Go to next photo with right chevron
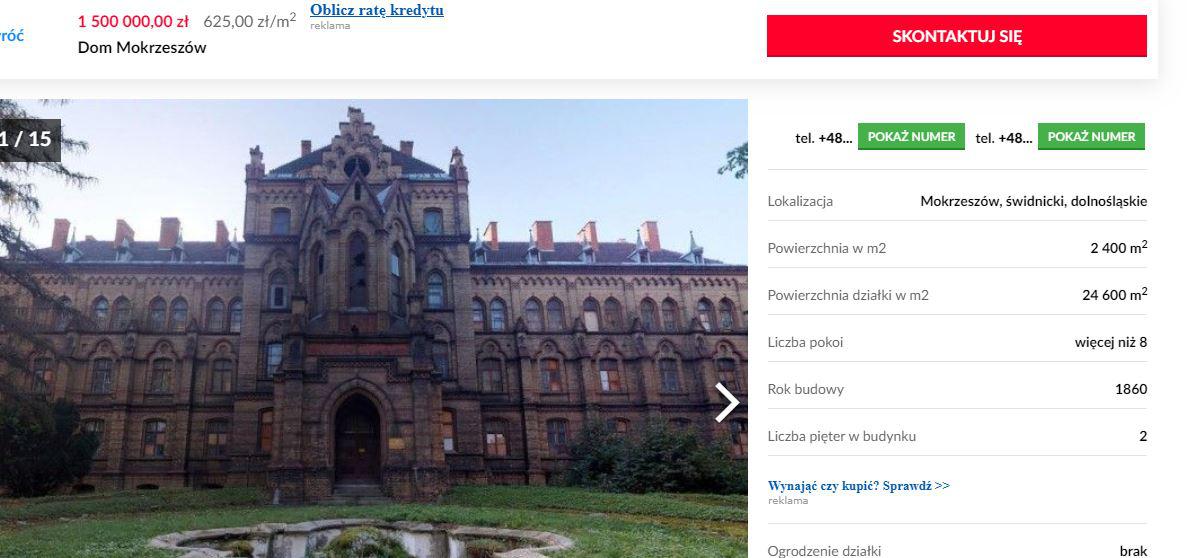Image resolution: width=1198 pixels, height=558 pixels. pos(727,403)
